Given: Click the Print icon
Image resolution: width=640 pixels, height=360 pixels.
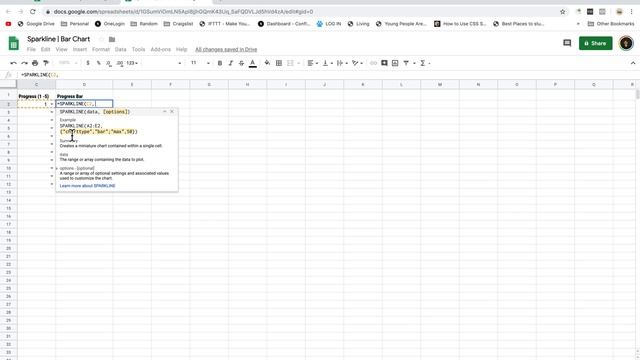Looking at the screenshot, I should (35, 63).
